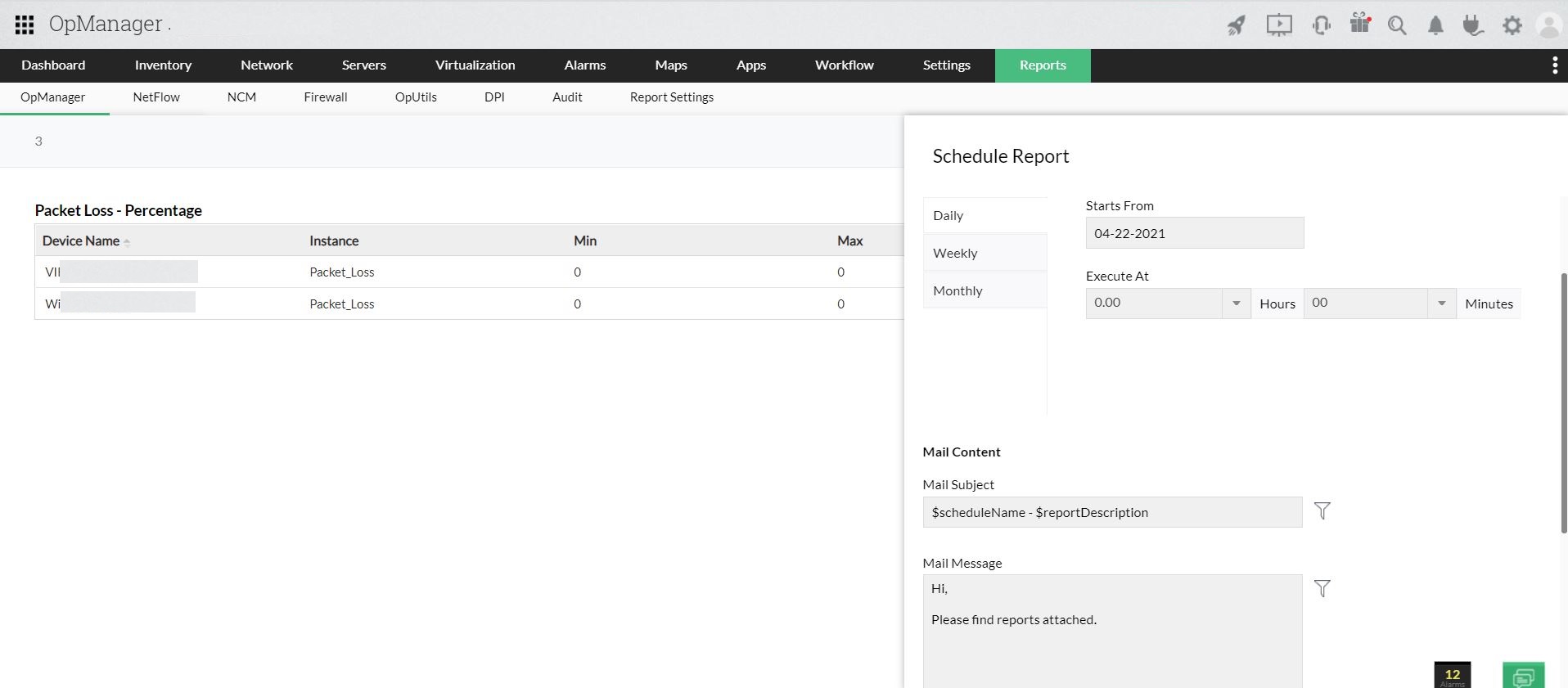Click into the Mail Message text area
Screen dimensions: 1568x688
(x=1112, y=631)
